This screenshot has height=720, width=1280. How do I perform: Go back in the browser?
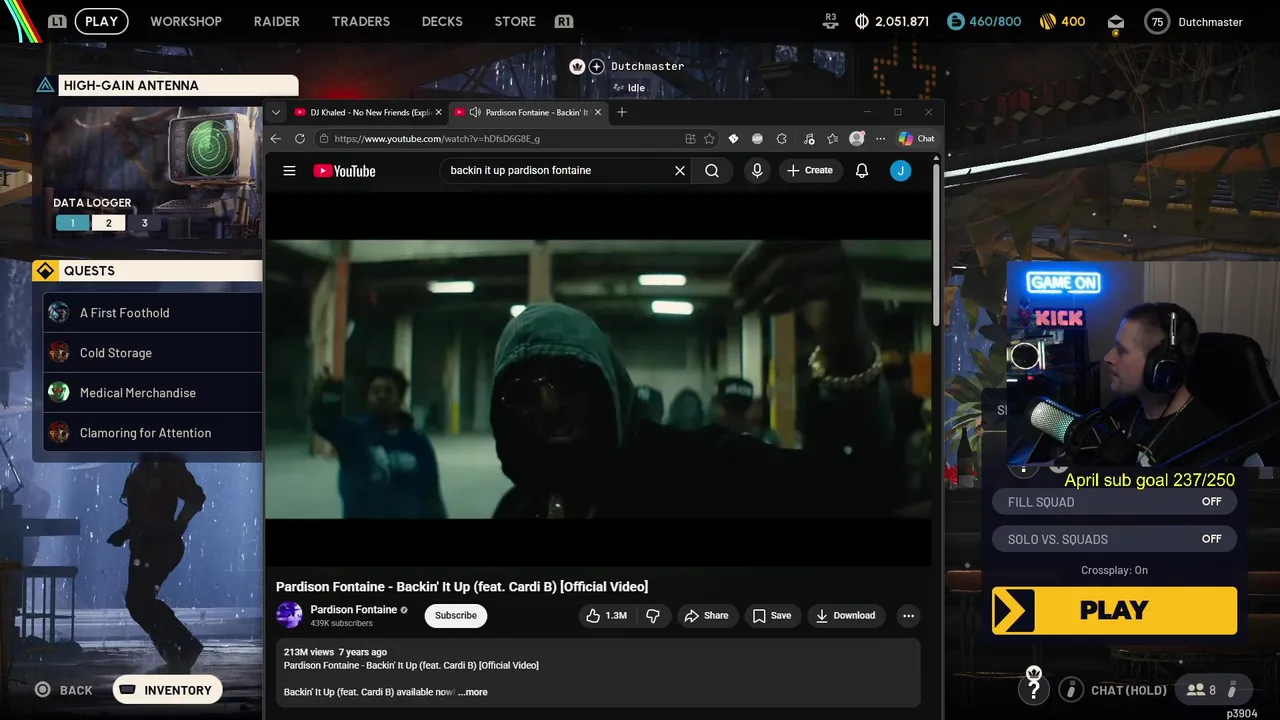tap(276, 139)
